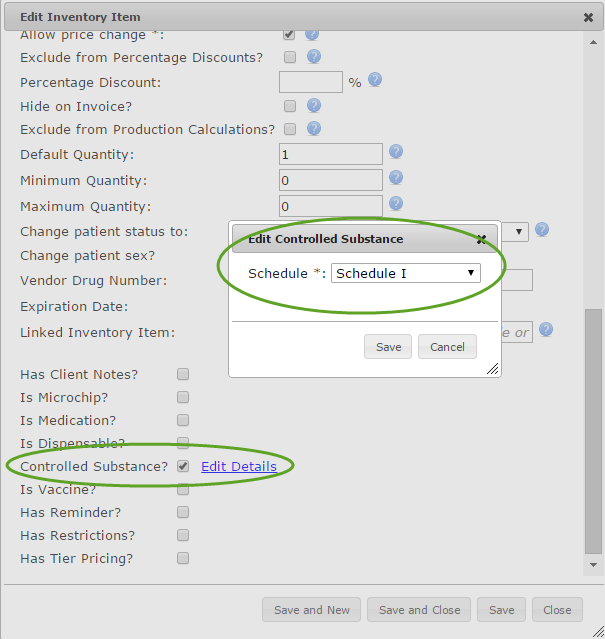Expand the Change patient status dropdown arrow

[518, 232]
